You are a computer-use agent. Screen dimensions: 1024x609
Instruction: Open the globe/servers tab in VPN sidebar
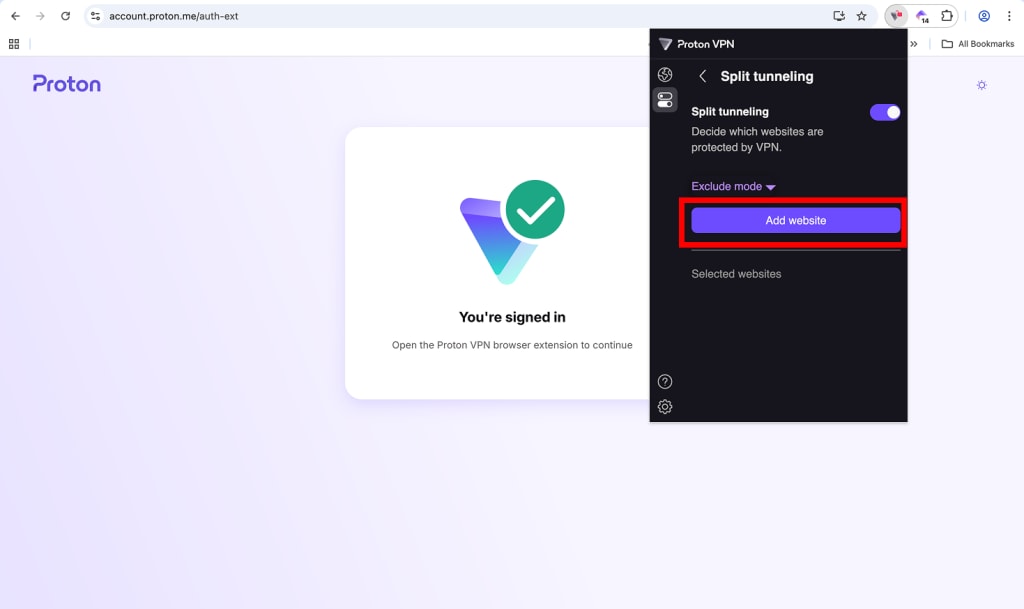(665, 75)
